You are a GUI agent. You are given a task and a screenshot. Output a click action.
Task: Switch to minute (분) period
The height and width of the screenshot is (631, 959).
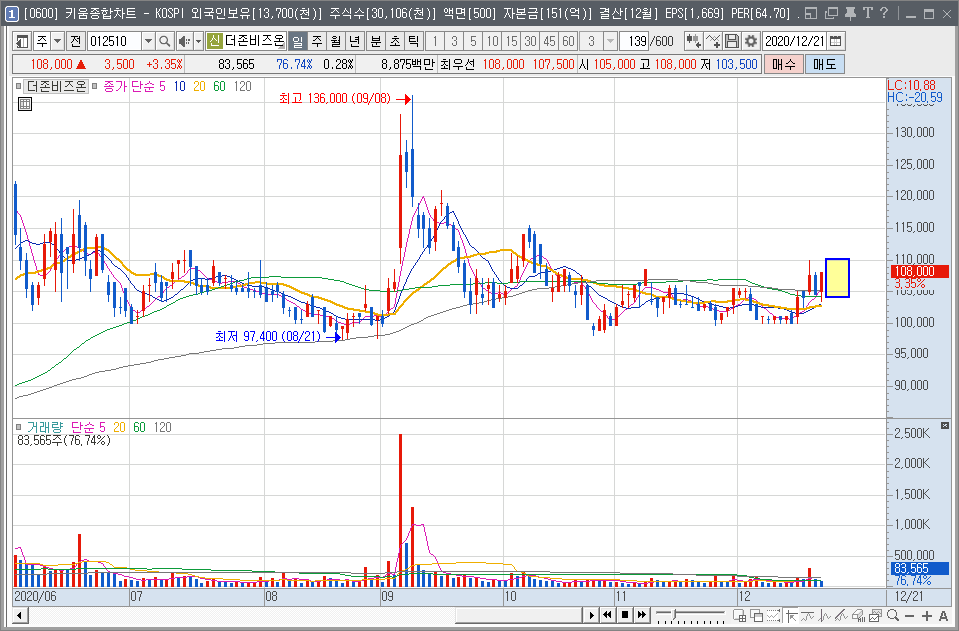click(376, 41)
